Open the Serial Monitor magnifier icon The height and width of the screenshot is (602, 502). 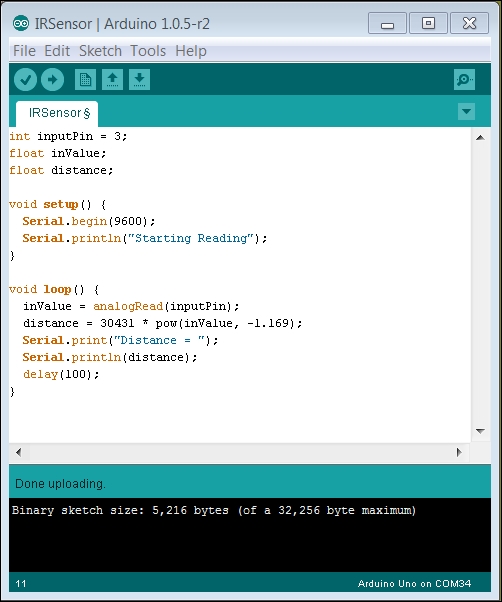[x=464, y=80]
